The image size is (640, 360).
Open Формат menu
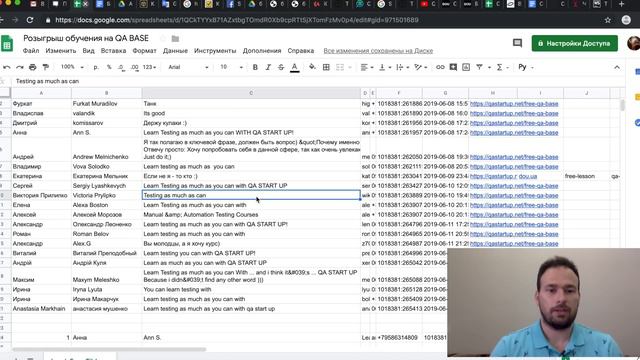(144, 51)
